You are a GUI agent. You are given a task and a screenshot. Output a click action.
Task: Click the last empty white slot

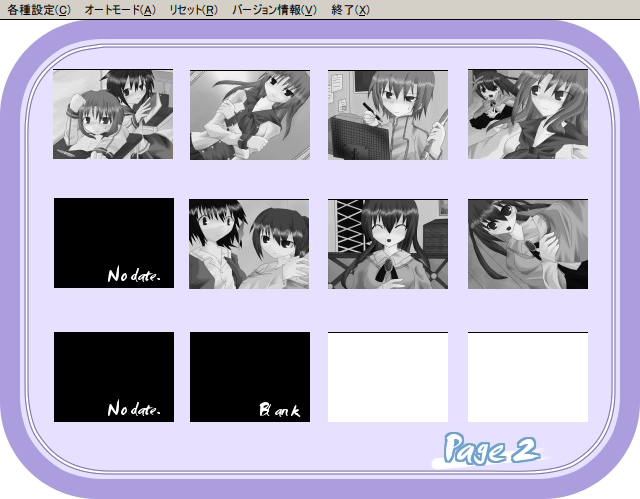(528, 377)
